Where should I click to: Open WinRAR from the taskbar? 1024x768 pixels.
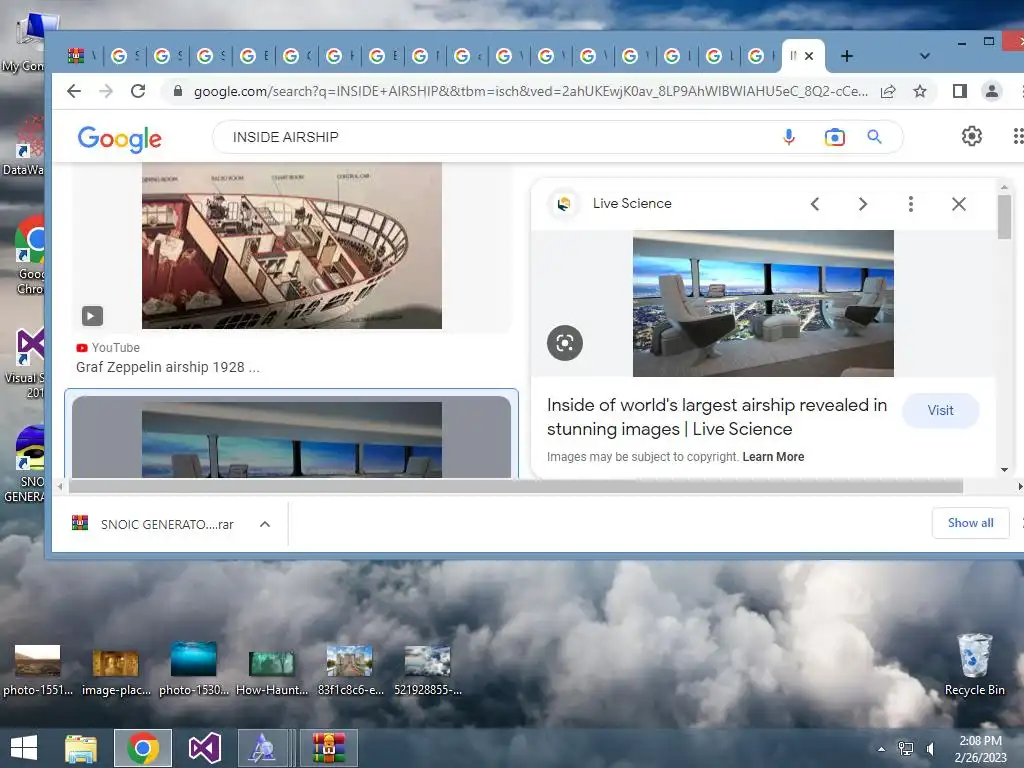[328, 748]
